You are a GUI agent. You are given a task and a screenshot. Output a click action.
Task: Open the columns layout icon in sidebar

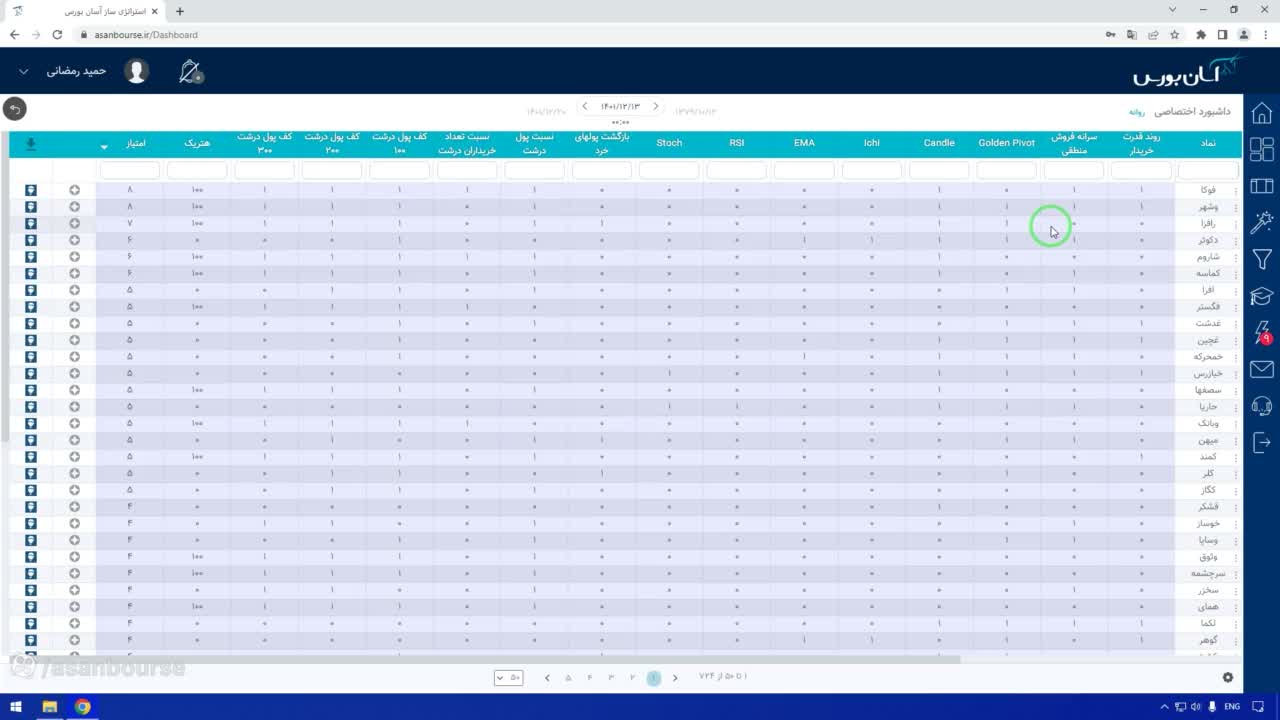pyautogui.click(x=1261, y=186)
